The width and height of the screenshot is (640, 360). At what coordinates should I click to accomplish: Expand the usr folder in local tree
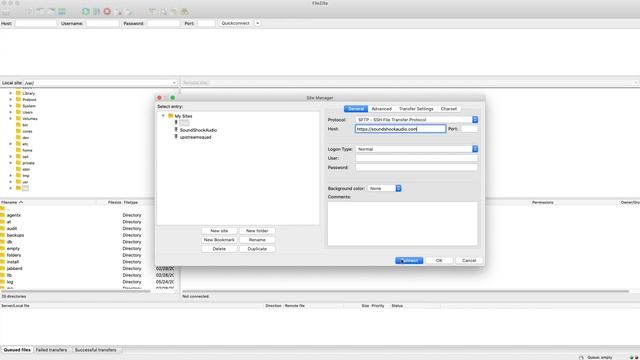tap(11, 182)
